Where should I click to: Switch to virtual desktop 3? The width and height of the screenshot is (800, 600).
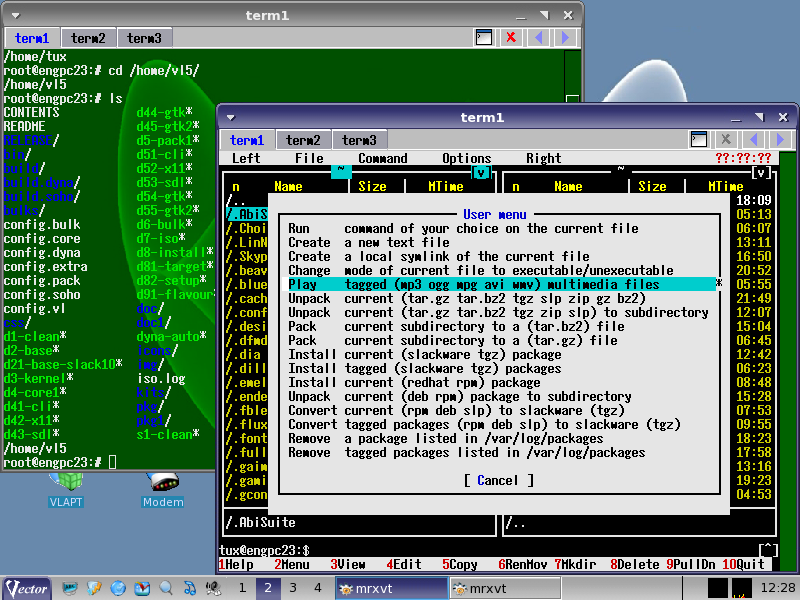pos(294,588)
